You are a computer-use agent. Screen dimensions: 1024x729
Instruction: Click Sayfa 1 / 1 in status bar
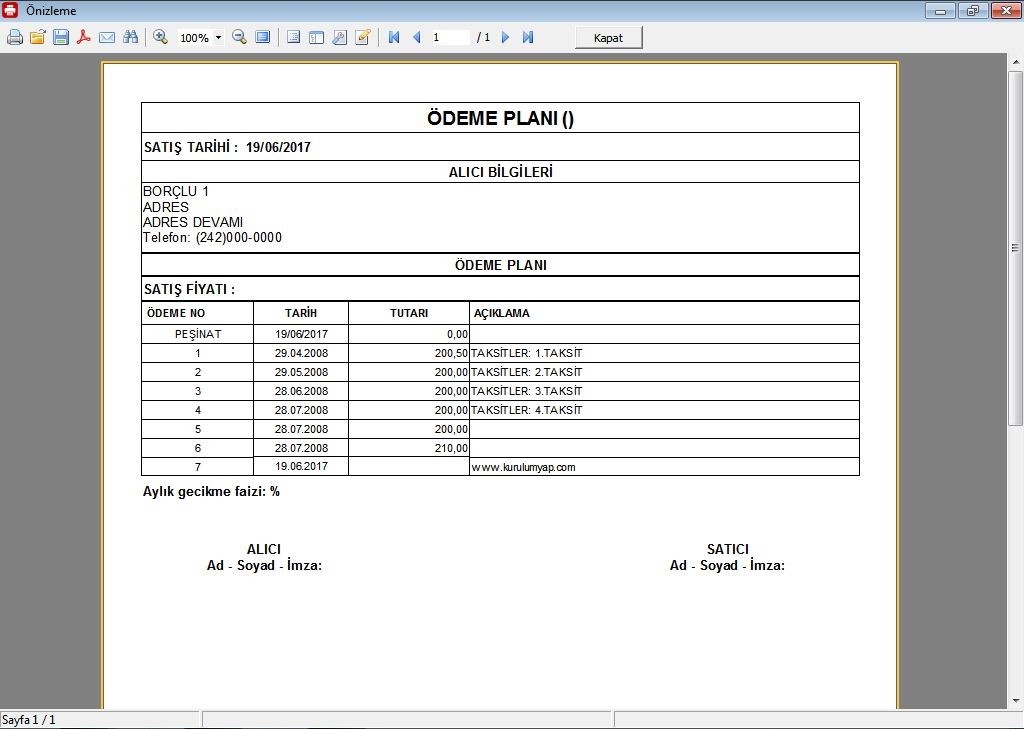pos(29,720)
